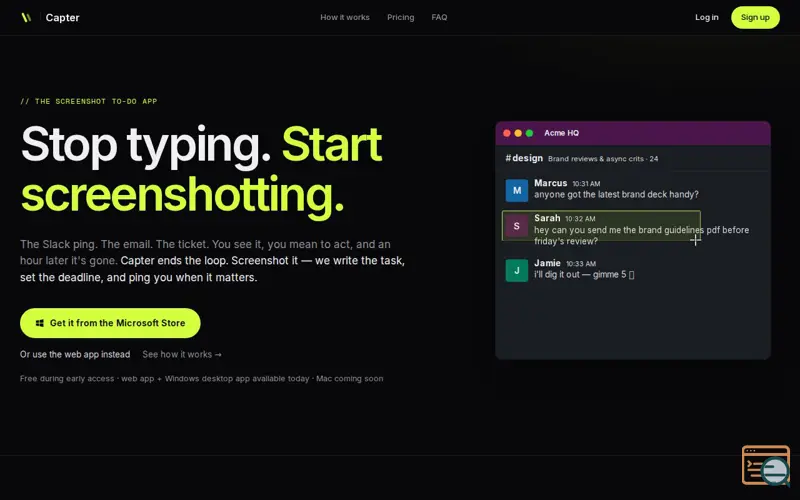Click the yellow dot in the Acme HQ window
The image size is (800, 500).
click(x=518, y=133)
